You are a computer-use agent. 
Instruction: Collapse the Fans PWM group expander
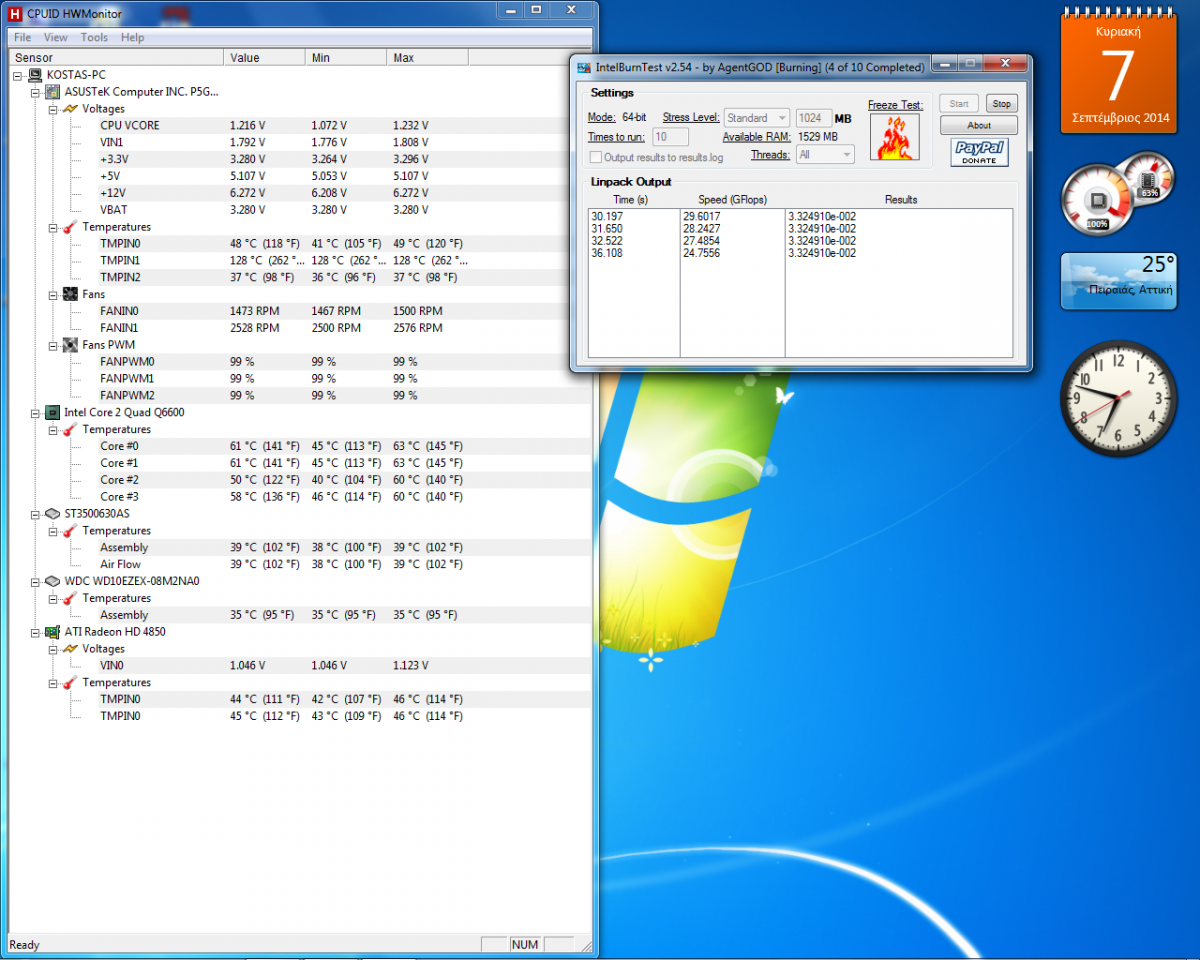pos(53,345)
